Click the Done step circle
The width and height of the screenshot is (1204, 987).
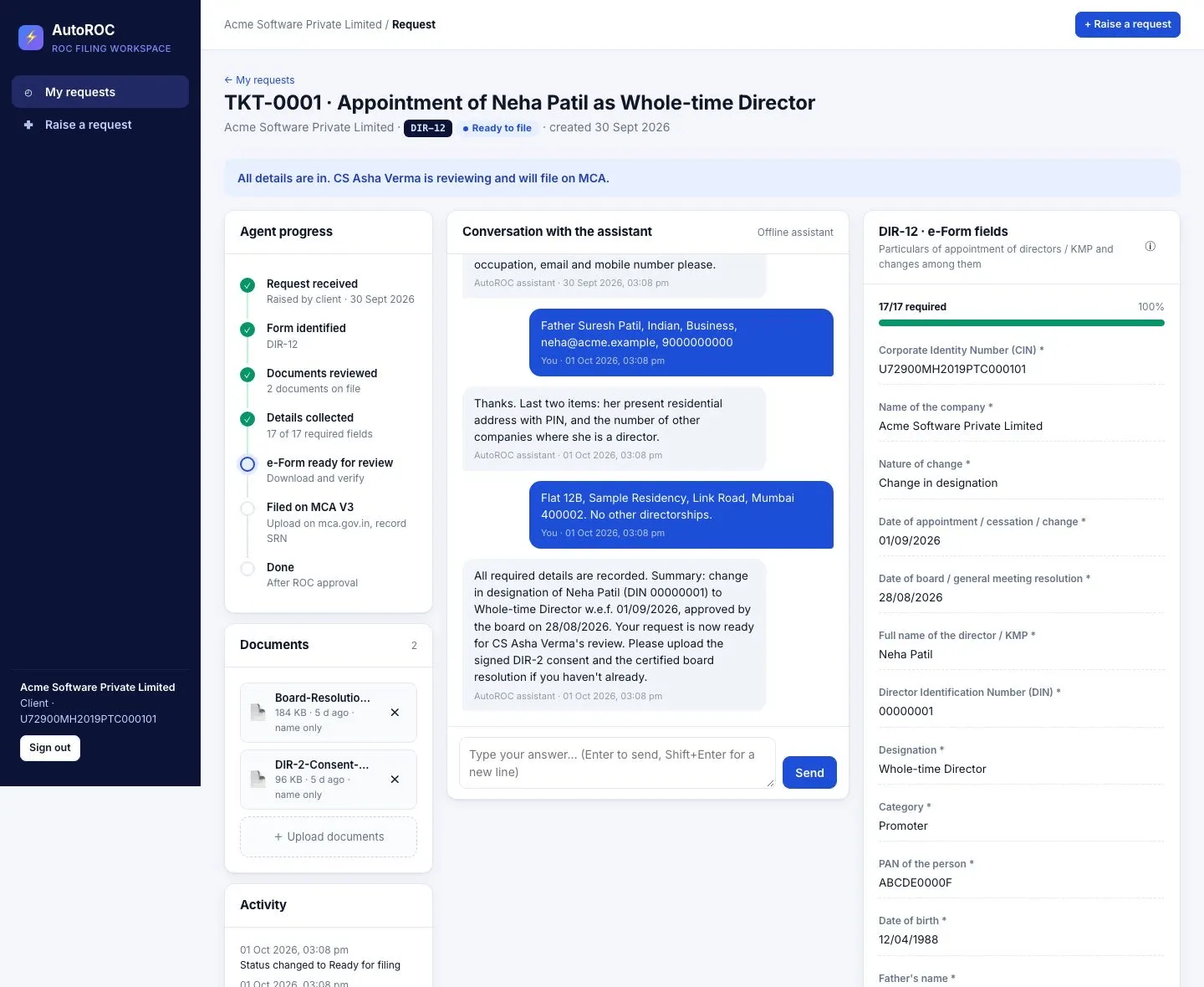point(247,569)
